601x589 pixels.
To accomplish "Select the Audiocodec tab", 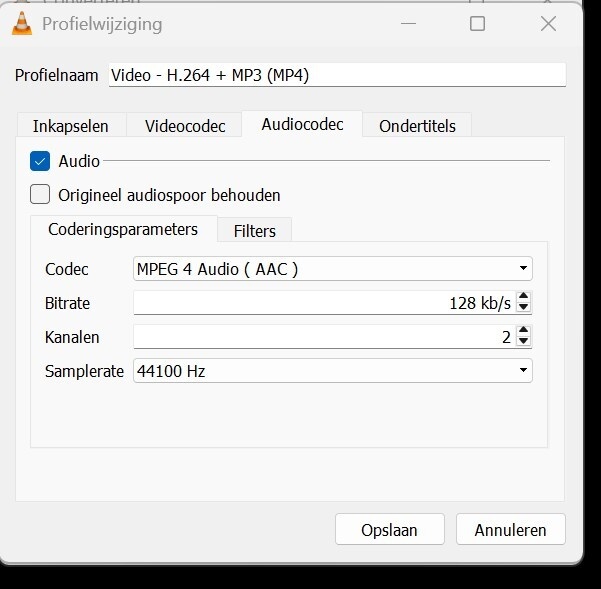I will (x=302, y=125).
